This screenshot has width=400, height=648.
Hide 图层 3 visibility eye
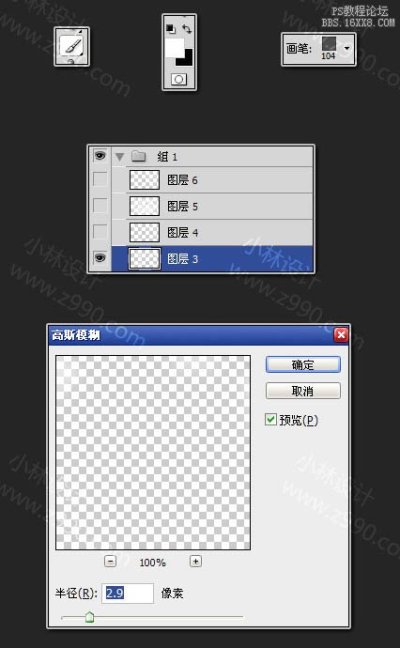tap(100, 258)
